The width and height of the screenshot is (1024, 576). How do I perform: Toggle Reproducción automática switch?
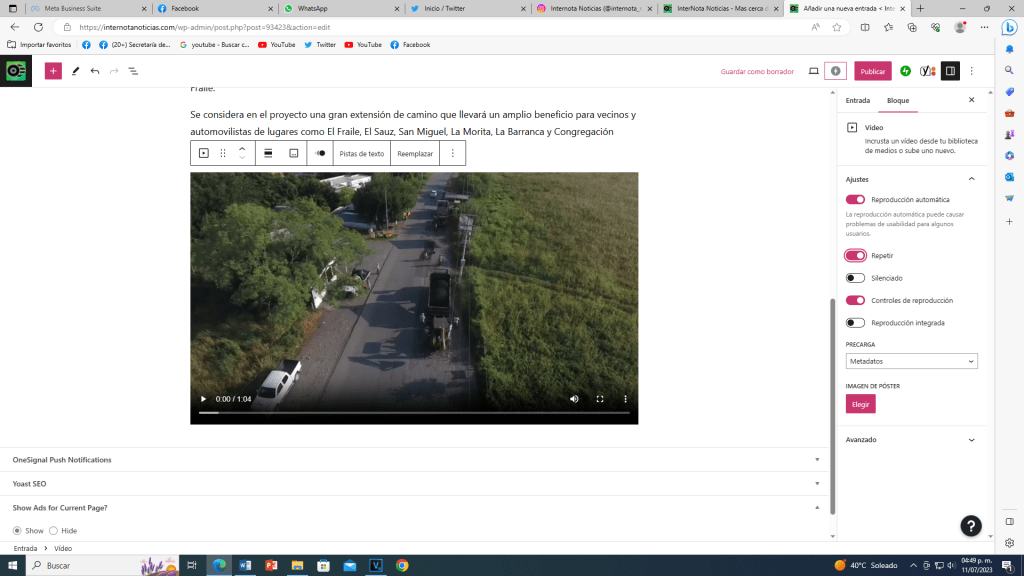tap(855, 200)
